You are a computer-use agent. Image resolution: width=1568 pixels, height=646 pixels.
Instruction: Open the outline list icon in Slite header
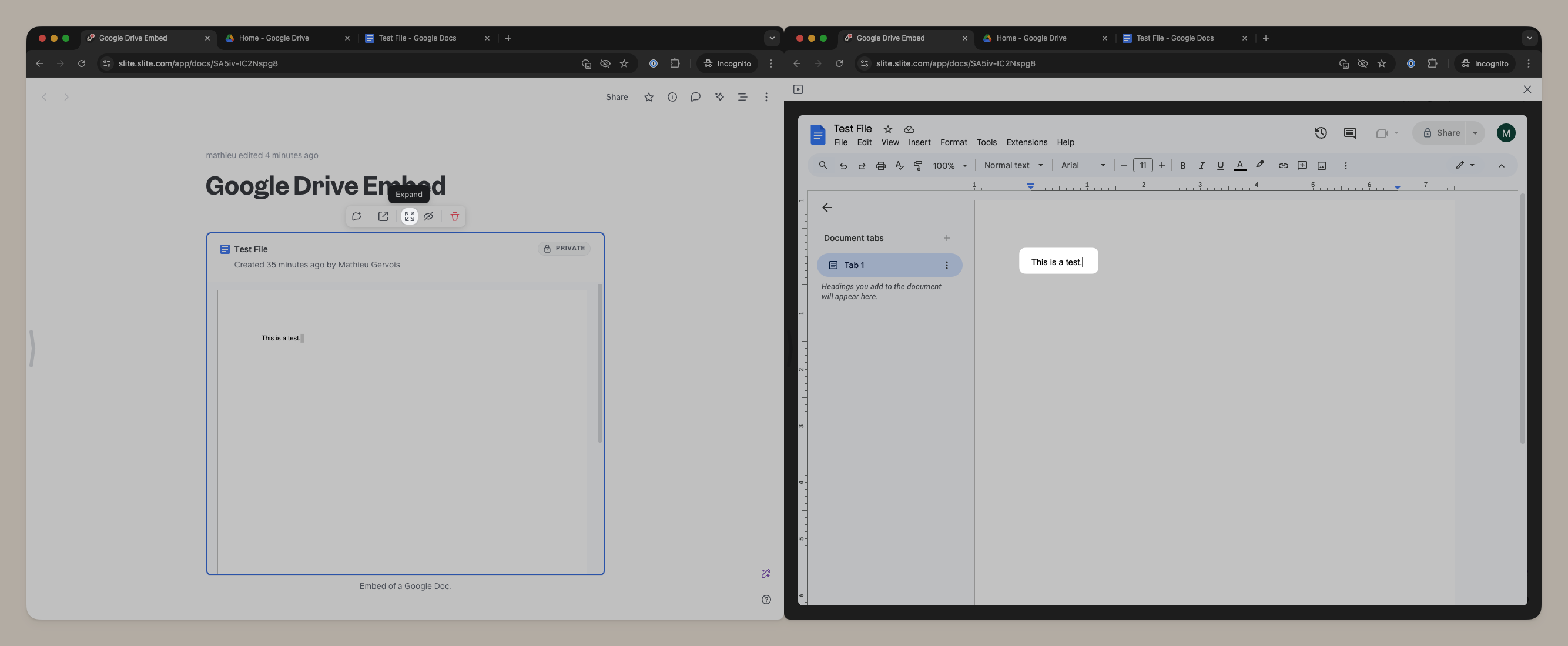[743, 97]
